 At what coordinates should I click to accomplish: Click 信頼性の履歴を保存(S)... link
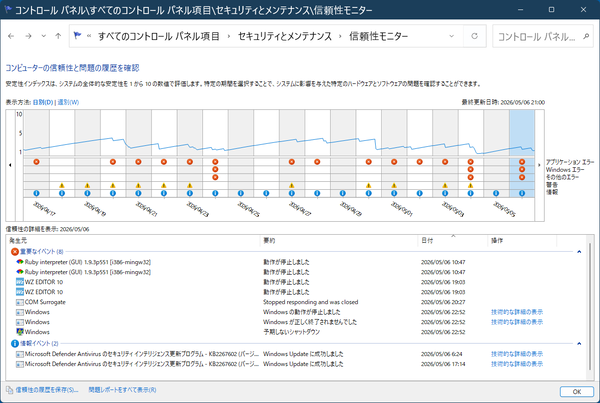47,390
